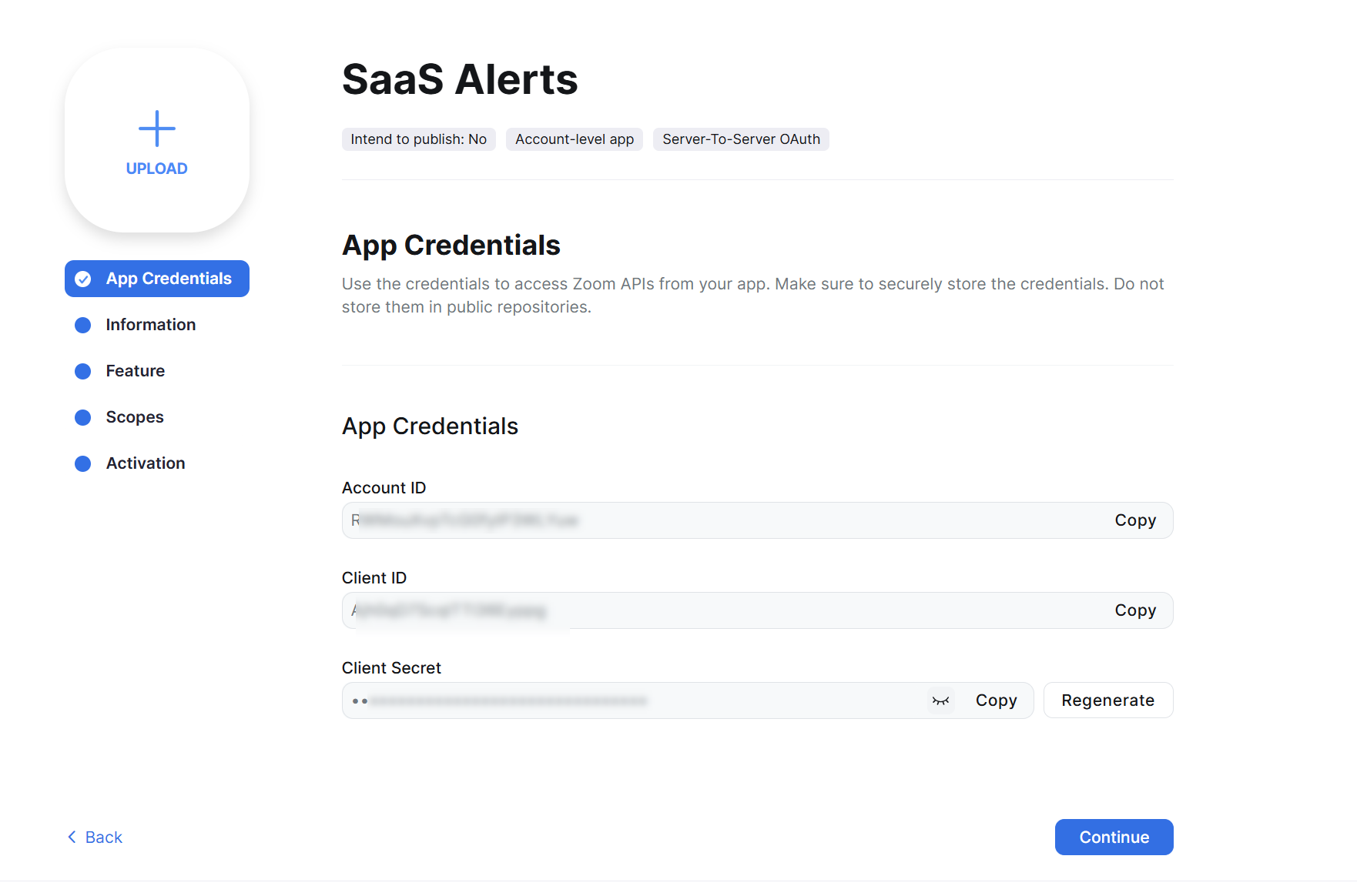Copy the Client Secret
This screenshot has height=896, width=1357.
[996, 700]
